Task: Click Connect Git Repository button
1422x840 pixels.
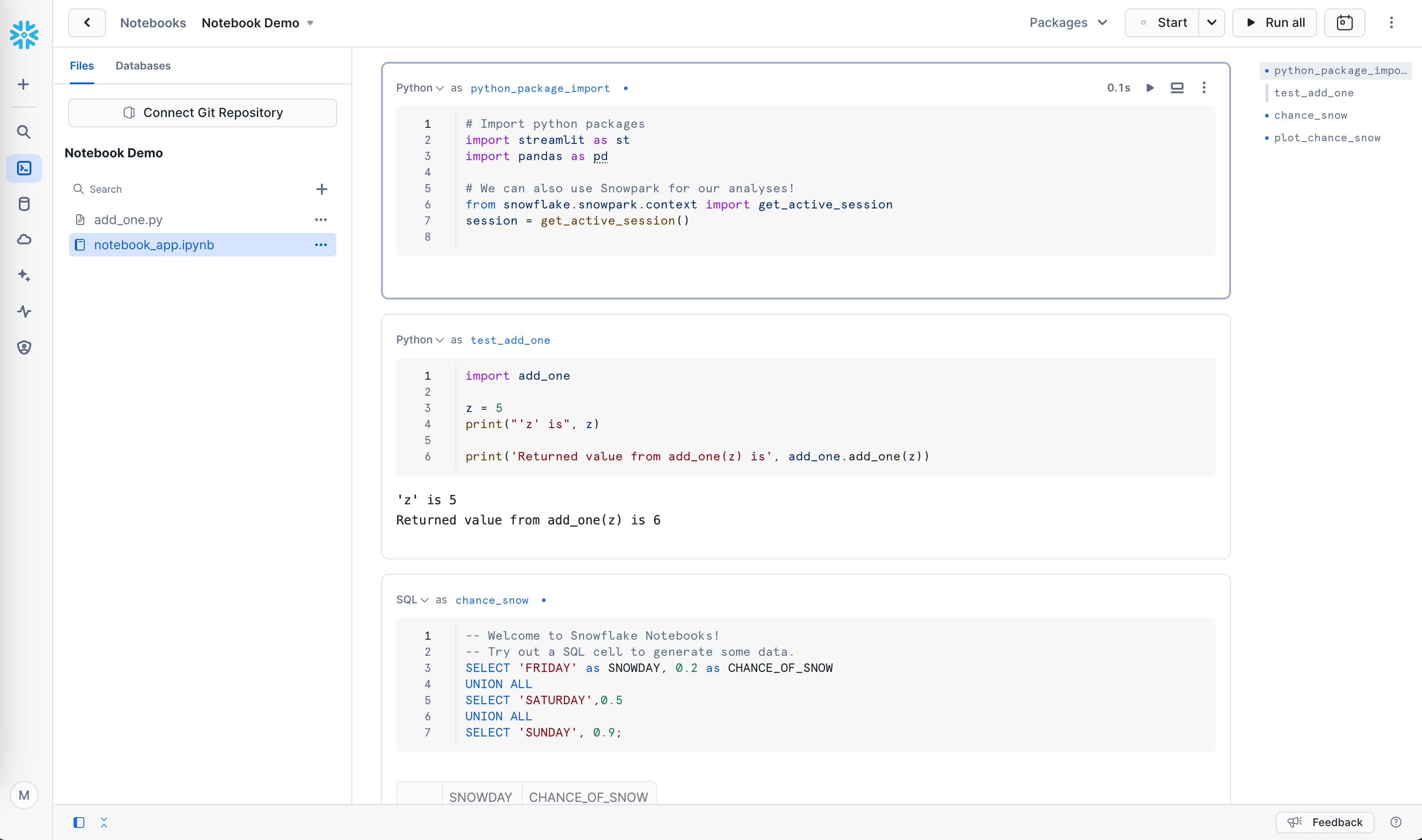Action: click(203, 113)
